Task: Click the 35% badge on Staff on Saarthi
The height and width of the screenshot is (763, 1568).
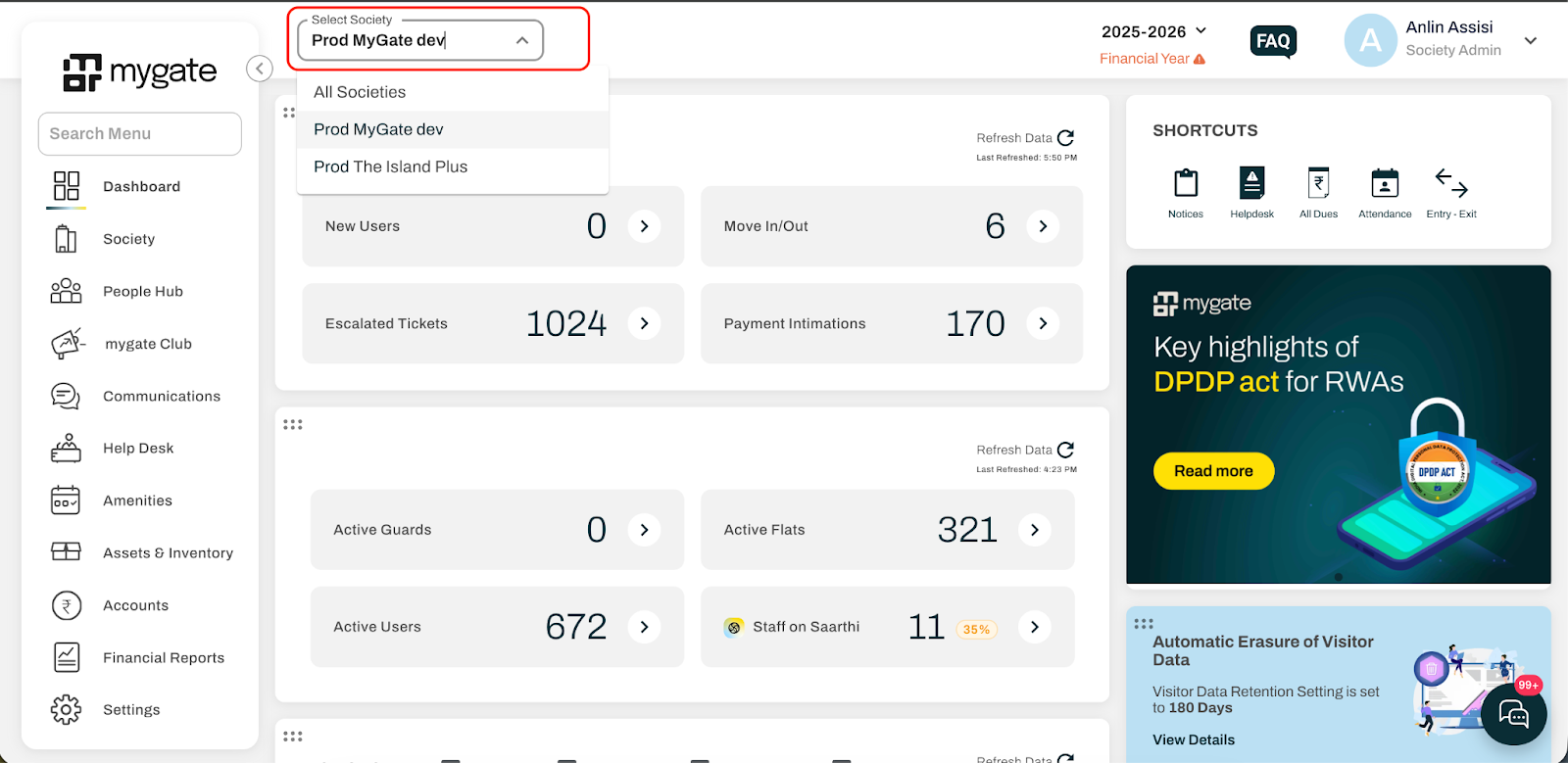Action: pos(976,630)
